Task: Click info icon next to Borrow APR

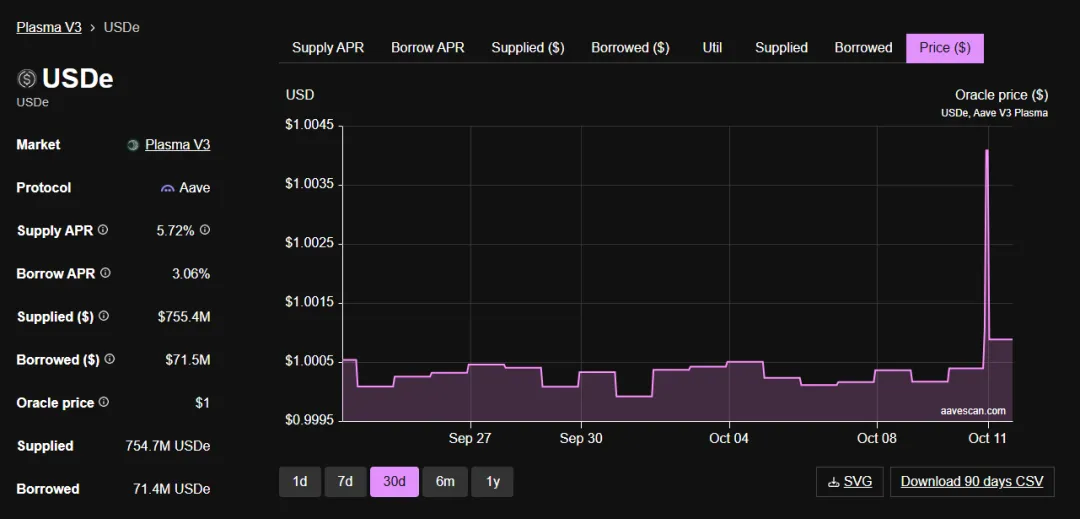Action: [105, 273]
